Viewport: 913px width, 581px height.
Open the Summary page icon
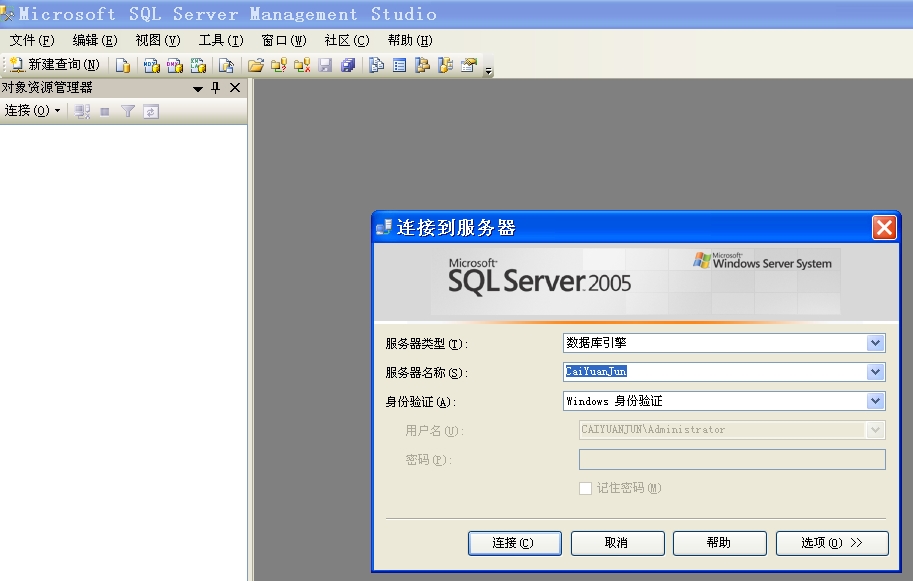399,65
